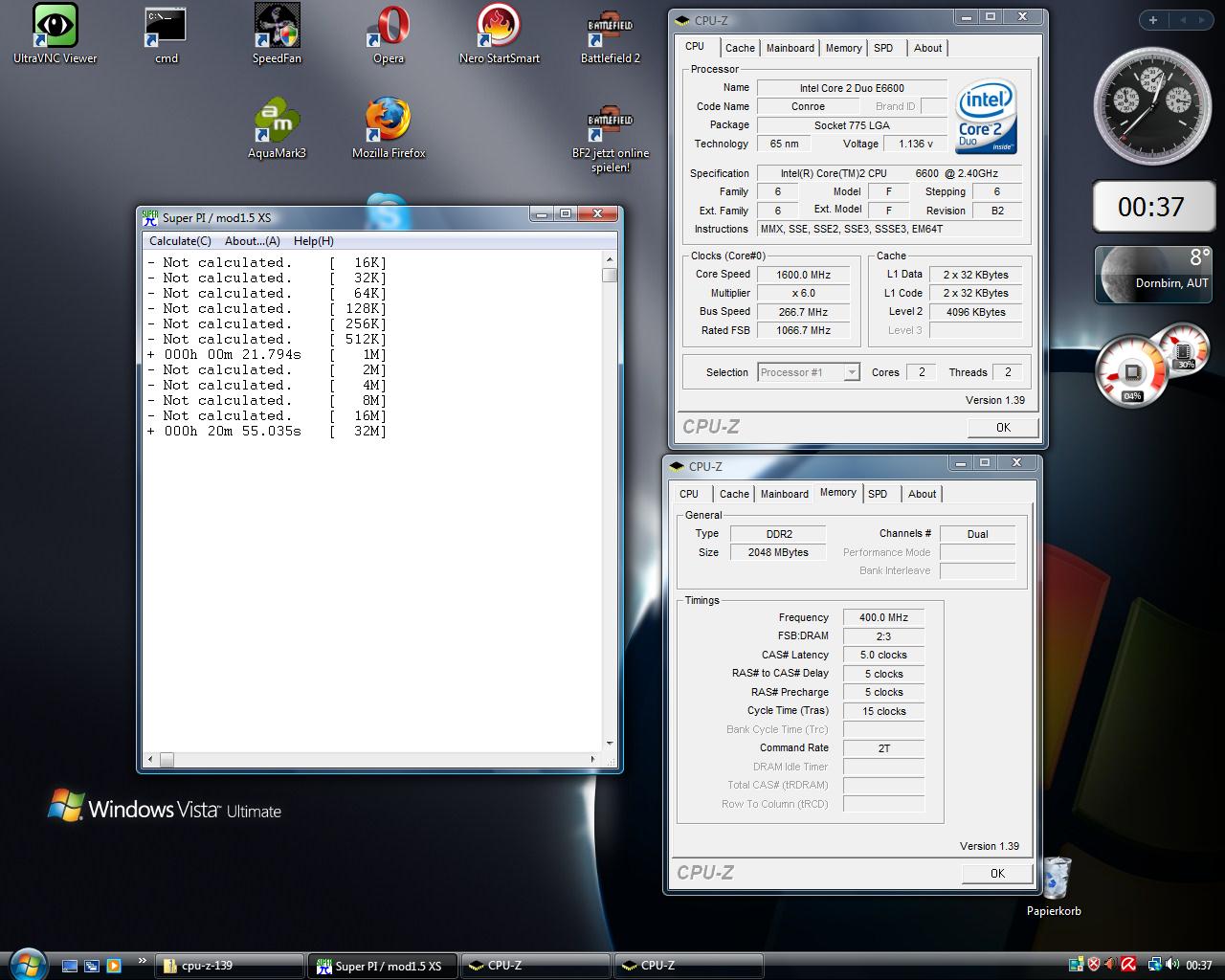Image resolution: width=1225 pixels, height=980 pixels.
Task: Open the Processor #1 Selection dropdown
Action: 809,372
